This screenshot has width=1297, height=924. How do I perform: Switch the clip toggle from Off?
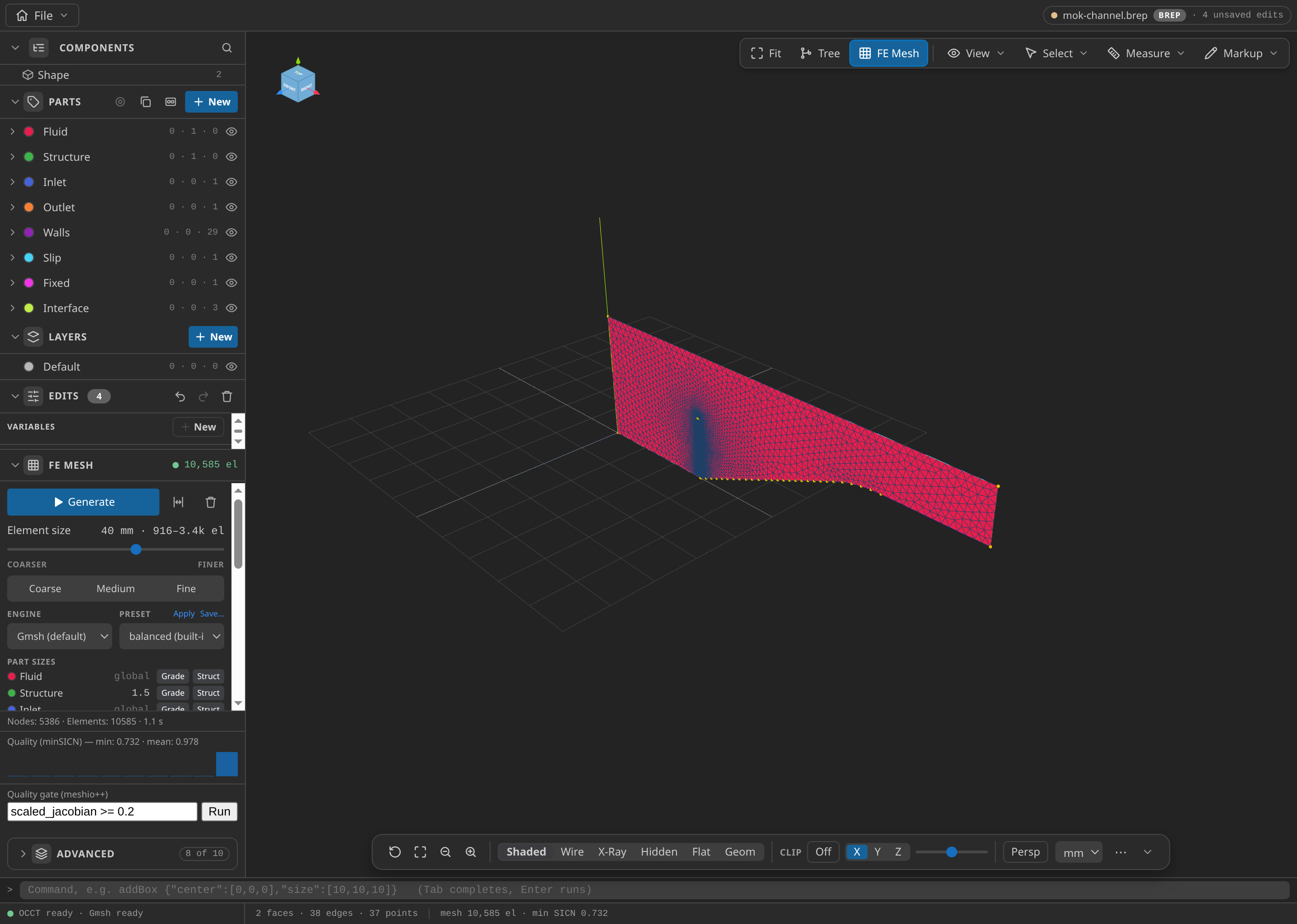[x=823, y=852]
